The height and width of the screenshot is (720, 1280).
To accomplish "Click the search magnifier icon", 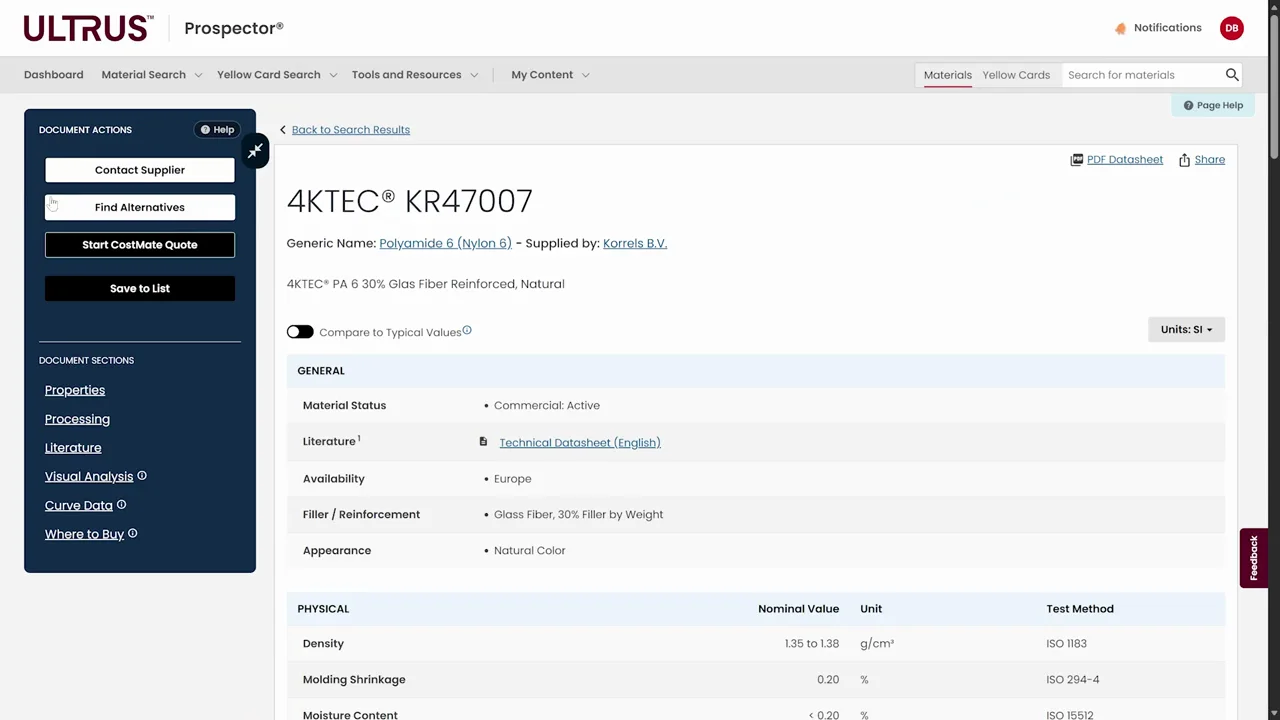I will point(1232,75).
